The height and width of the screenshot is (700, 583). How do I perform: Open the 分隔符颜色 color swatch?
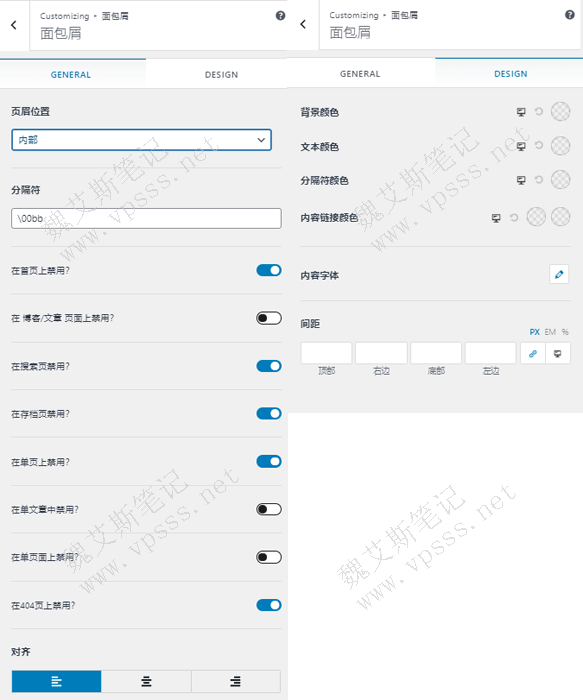(560, 179)
